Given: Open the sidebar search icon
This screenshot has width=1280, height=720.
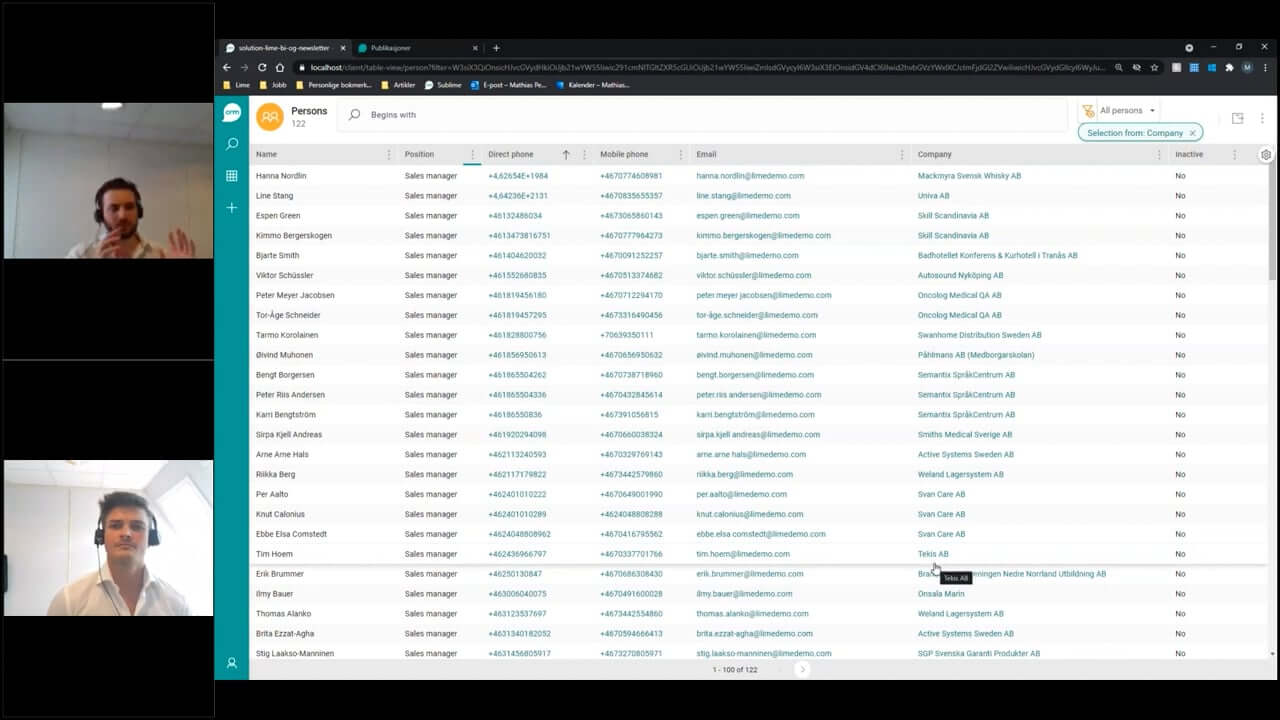Looking at the screenshot, I should 232,144.
